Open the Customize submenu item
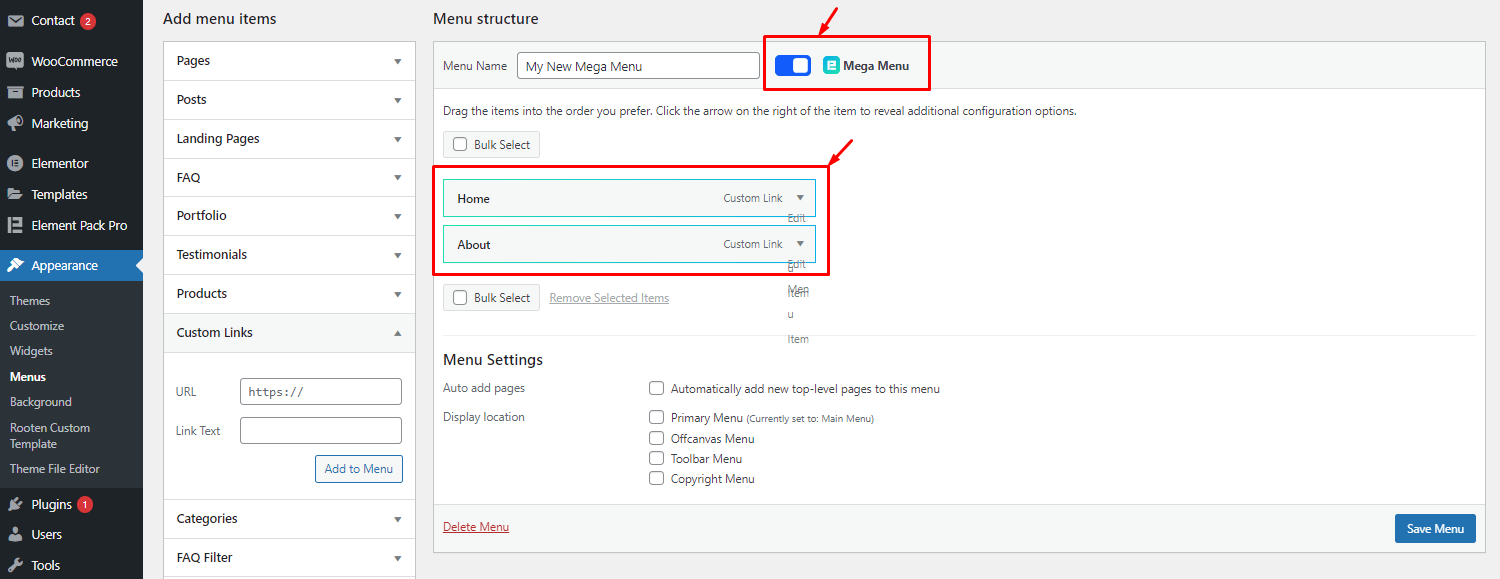Screen dimensions: 1500x579 [x=37, y=326]
